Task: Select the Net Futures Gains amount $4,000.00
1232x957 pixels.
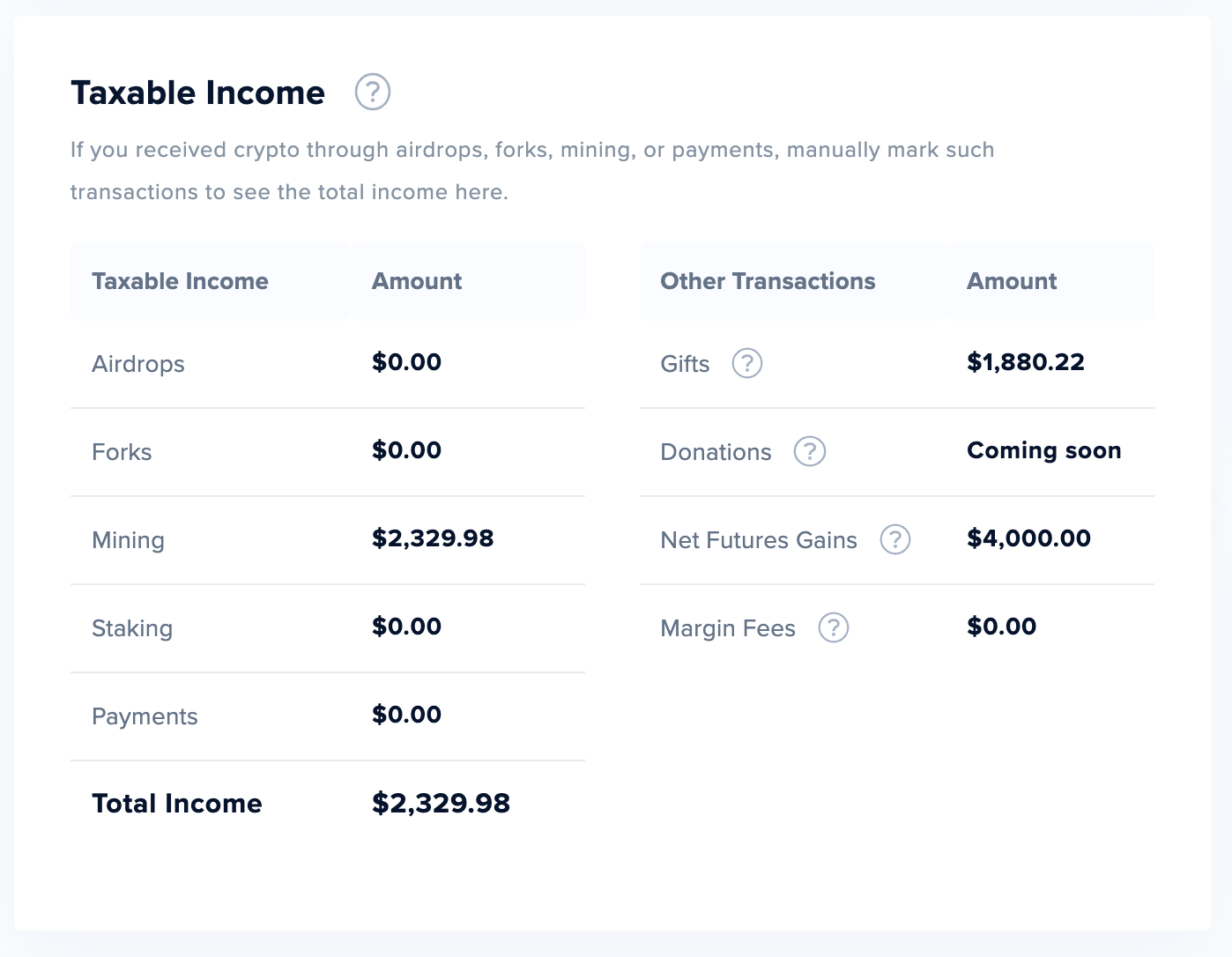Action: pyautogui.click(x=1028, y=538)
